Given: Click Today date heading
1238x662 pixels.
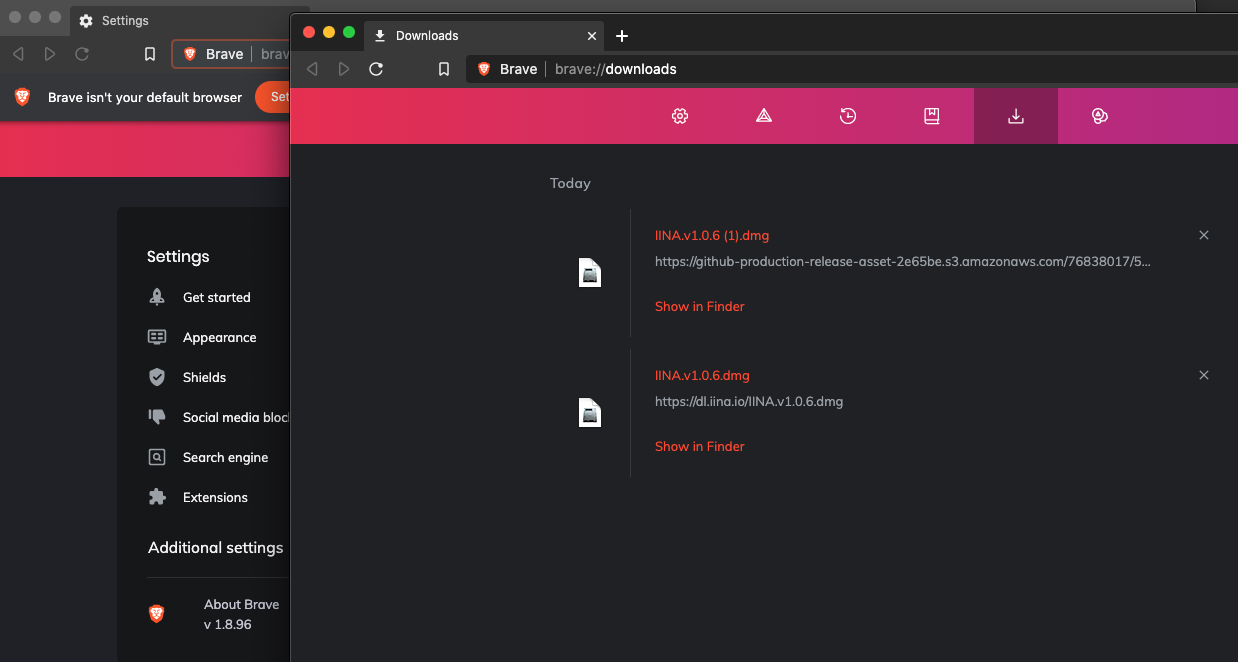Looking at the screenshot, I should pos(570,183).
